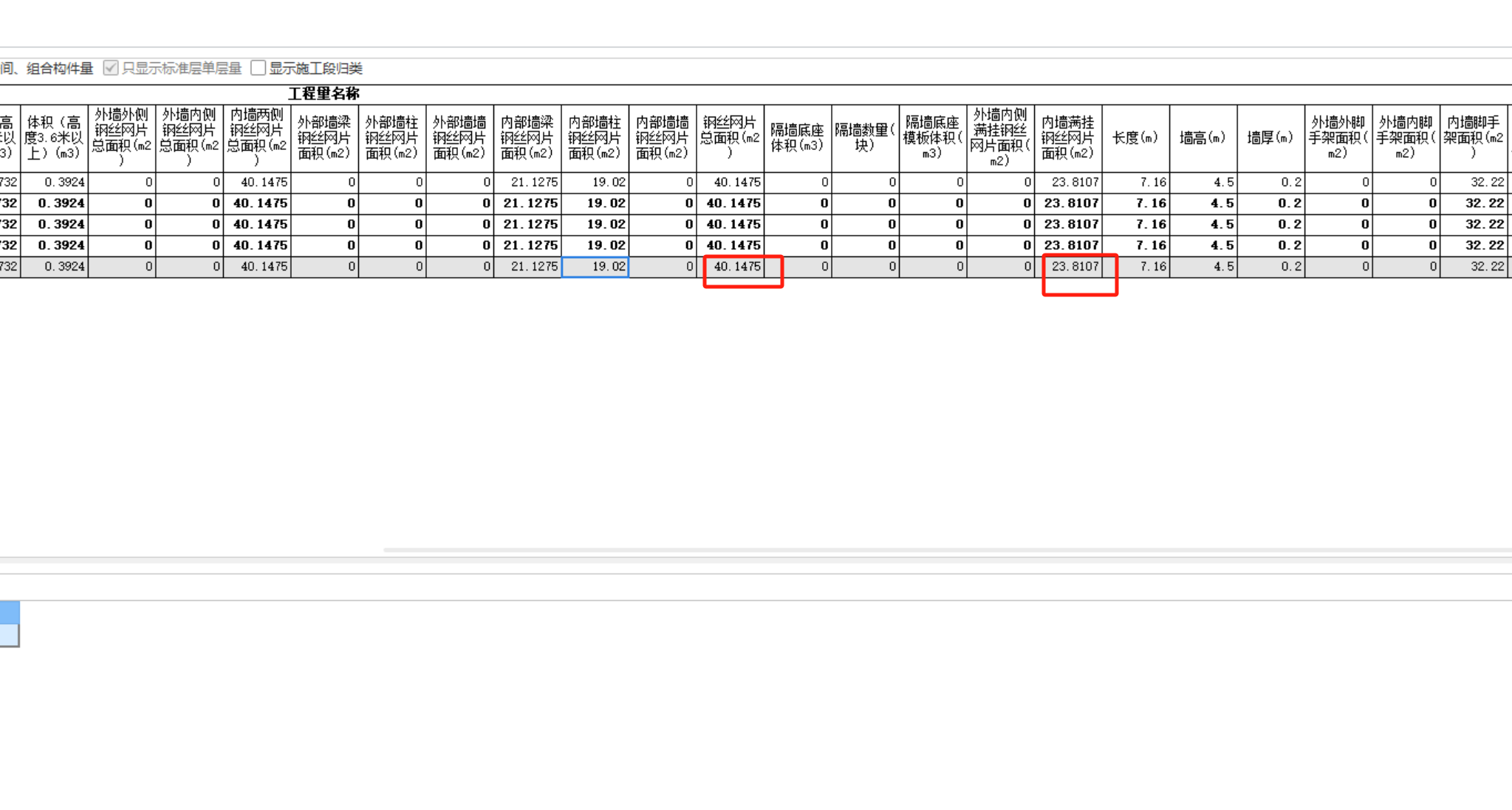Select the 隔墙底座模板体积(m3) column header
Screen dimensions: 1512x810
point(933,138)
